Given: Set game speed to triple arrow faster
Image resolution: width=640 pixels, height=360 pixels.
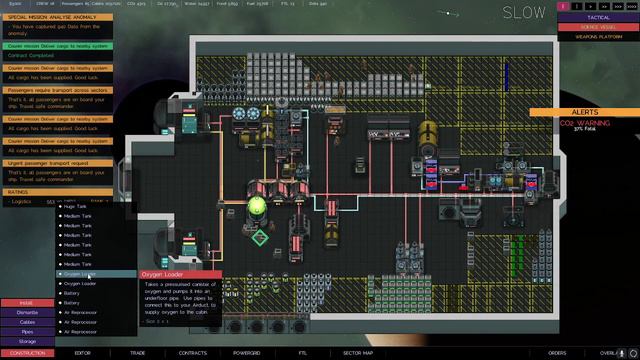Looking at the screenshot, I should (x=618, y=6).
